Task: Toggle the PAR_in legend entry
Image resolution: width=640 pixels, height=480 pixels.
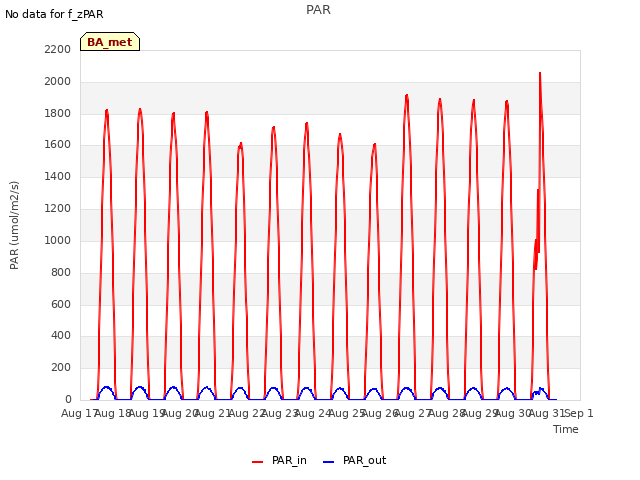Action: point(279,461)
